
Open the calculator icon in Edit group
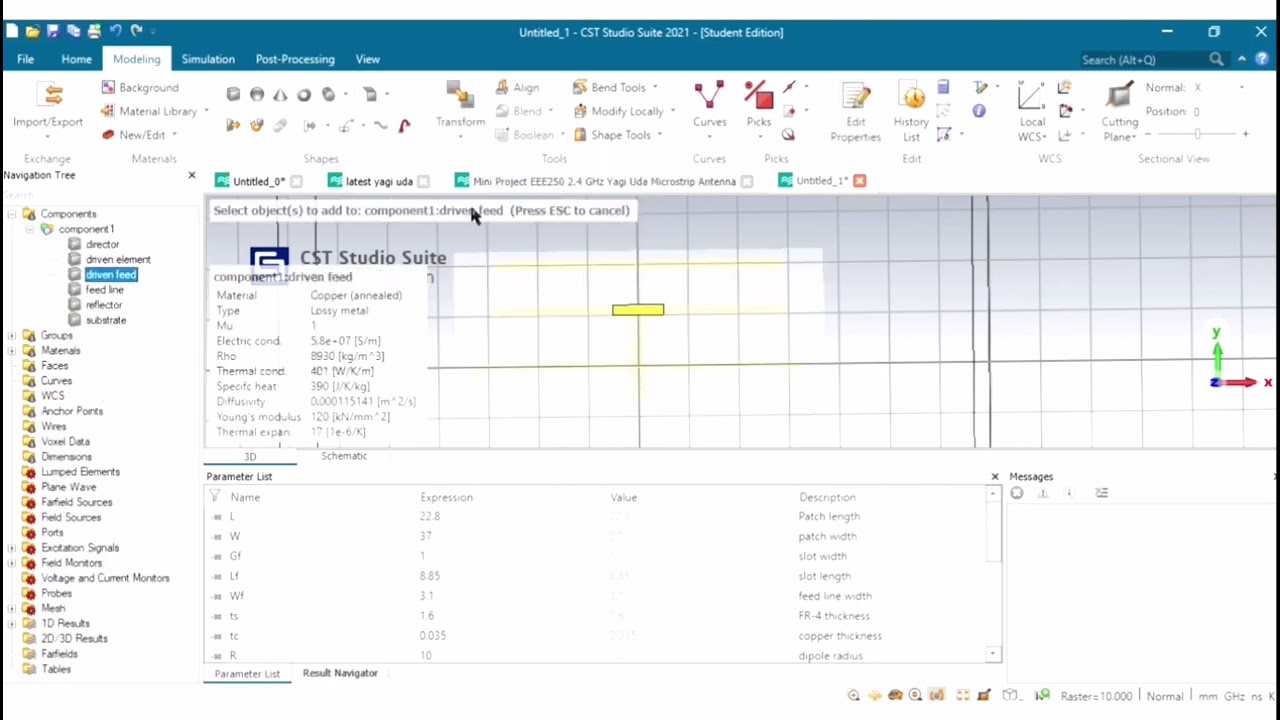pyautogui.click(x=943, y=88)
